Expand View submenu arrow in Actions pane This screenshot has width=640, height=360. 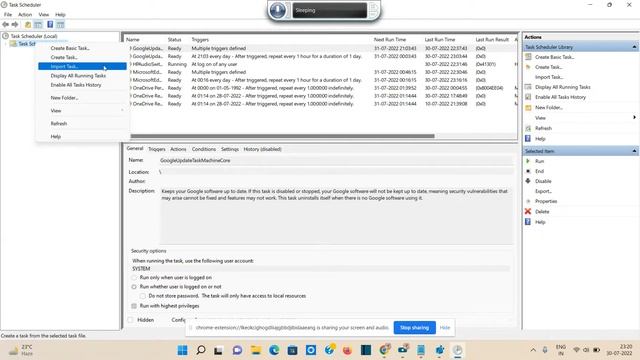click(x=634, y=118)
